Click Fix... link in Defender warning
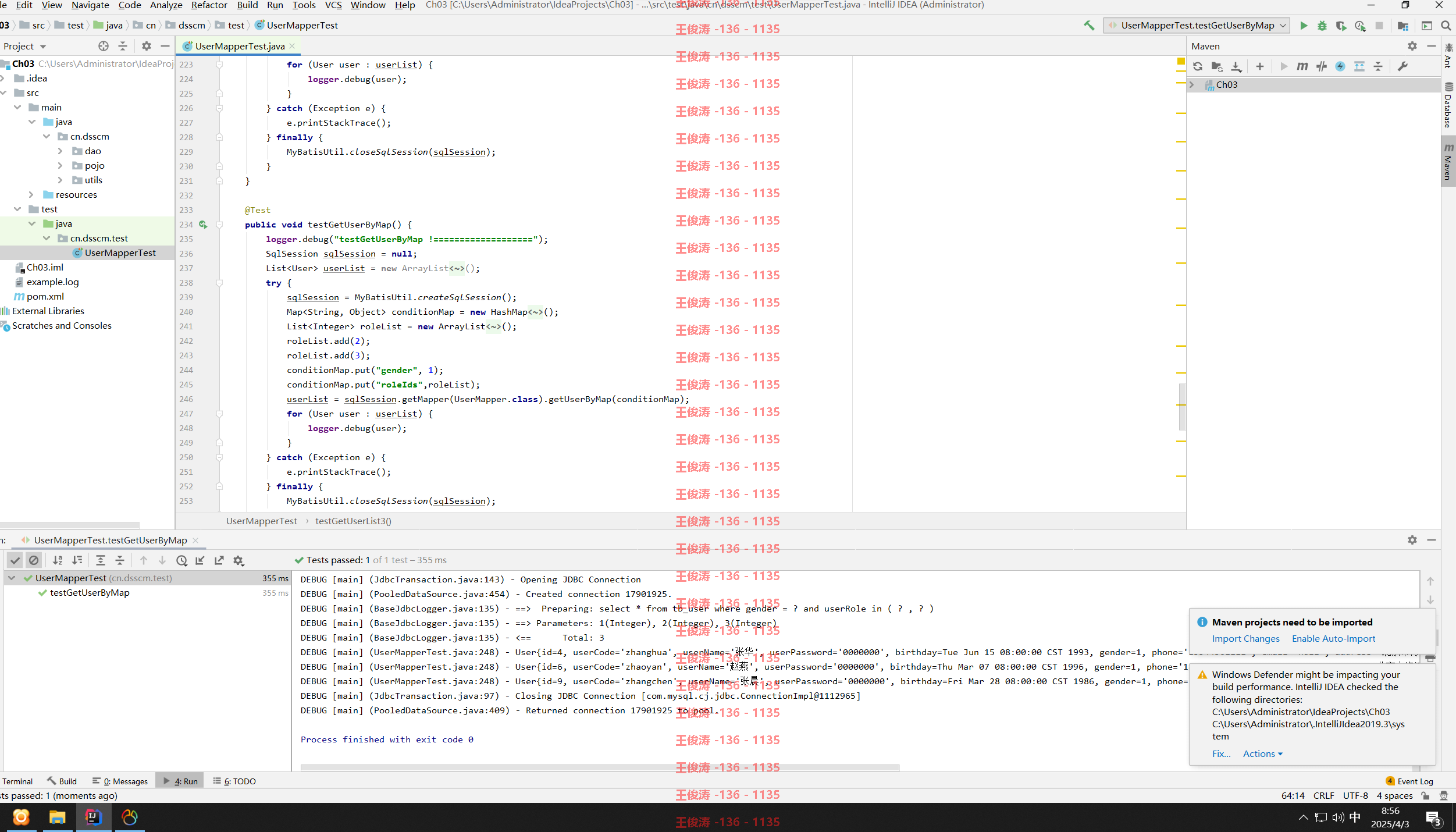The height and width of the screenshot is (832, 1456). 1221,753
